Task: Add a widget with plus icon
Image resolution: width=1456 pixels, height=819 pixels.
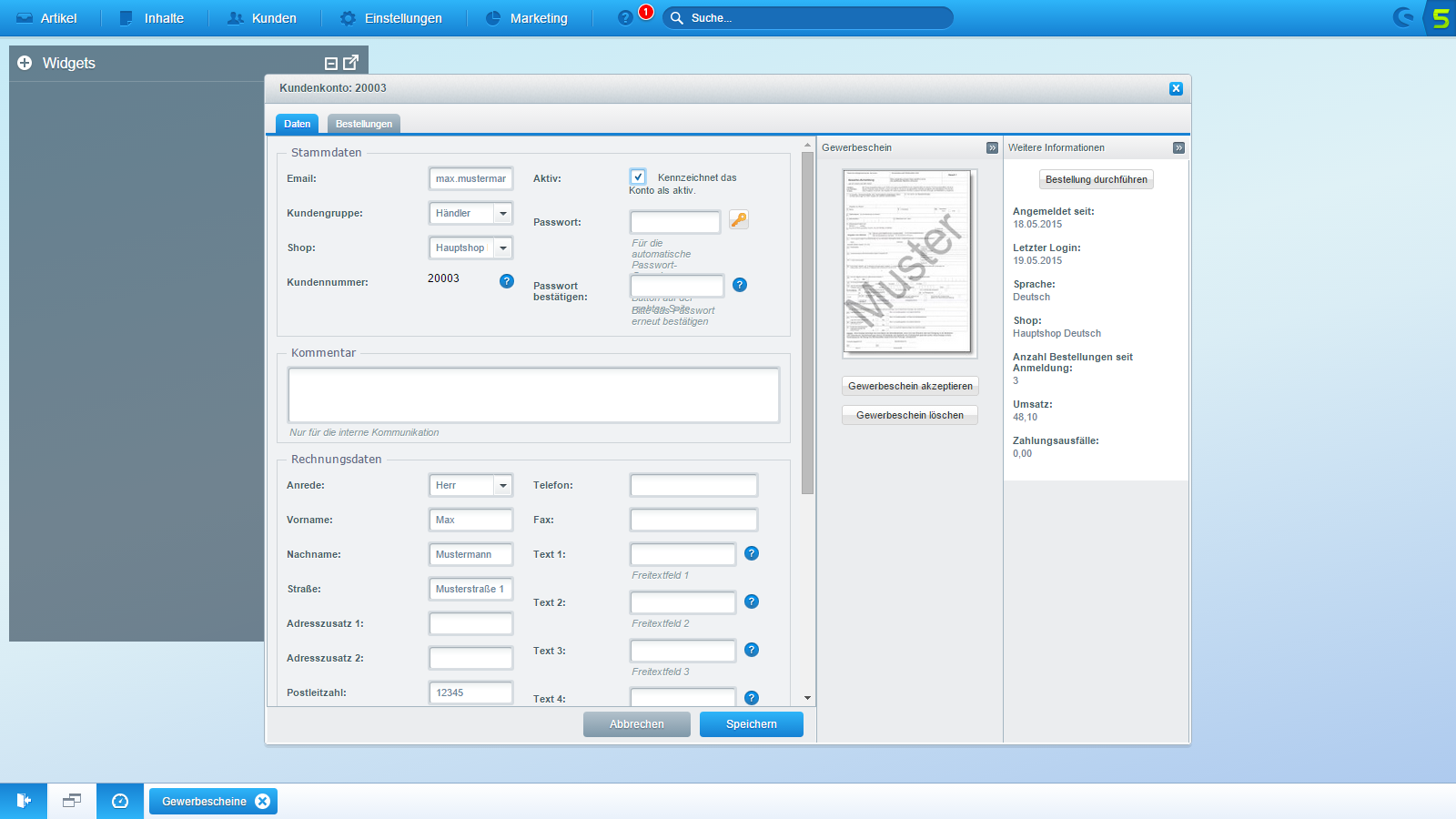Action: (x=25, y=63)
